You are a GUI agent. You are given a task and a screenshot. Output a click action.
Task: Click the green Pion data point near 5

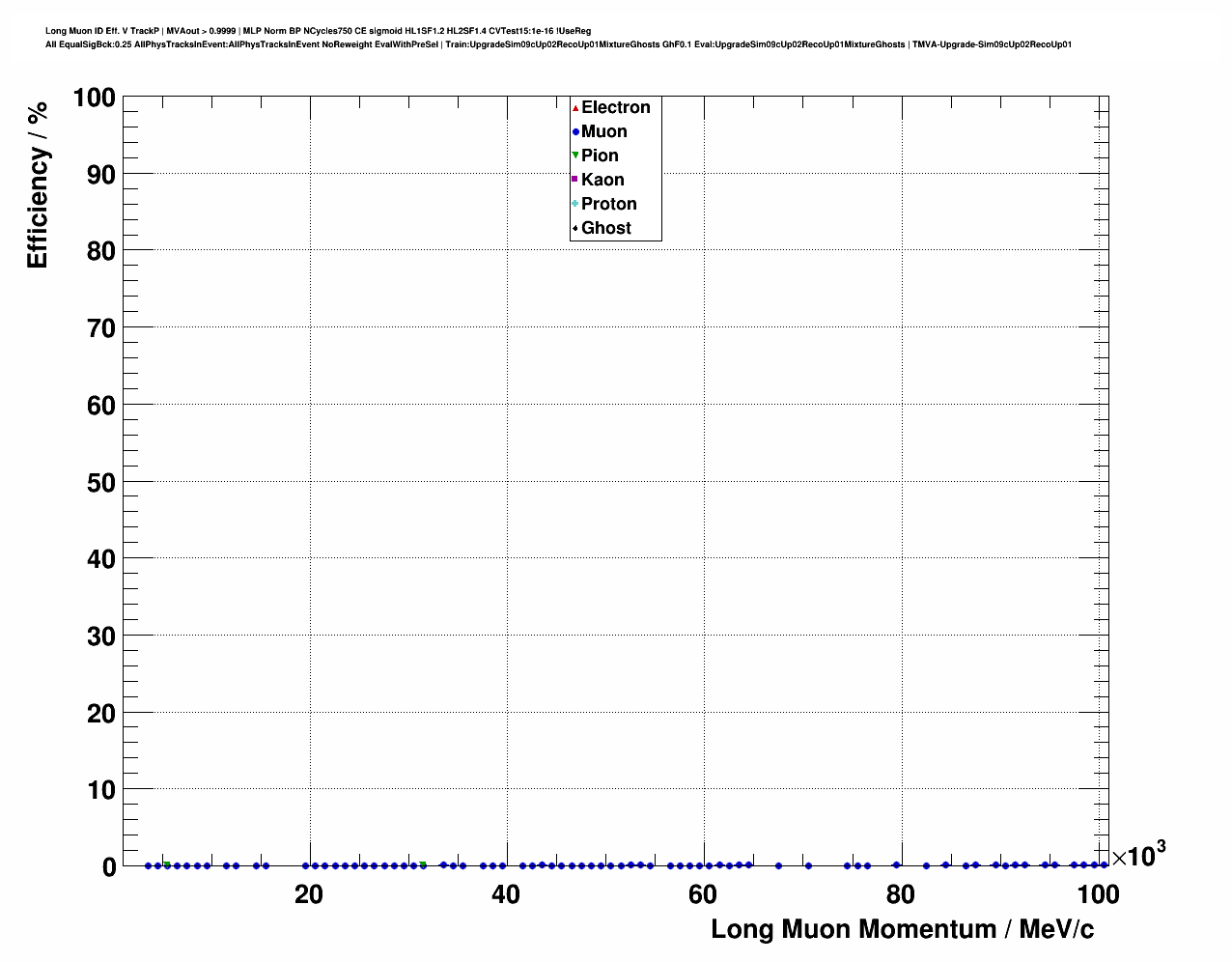point(167,864)
